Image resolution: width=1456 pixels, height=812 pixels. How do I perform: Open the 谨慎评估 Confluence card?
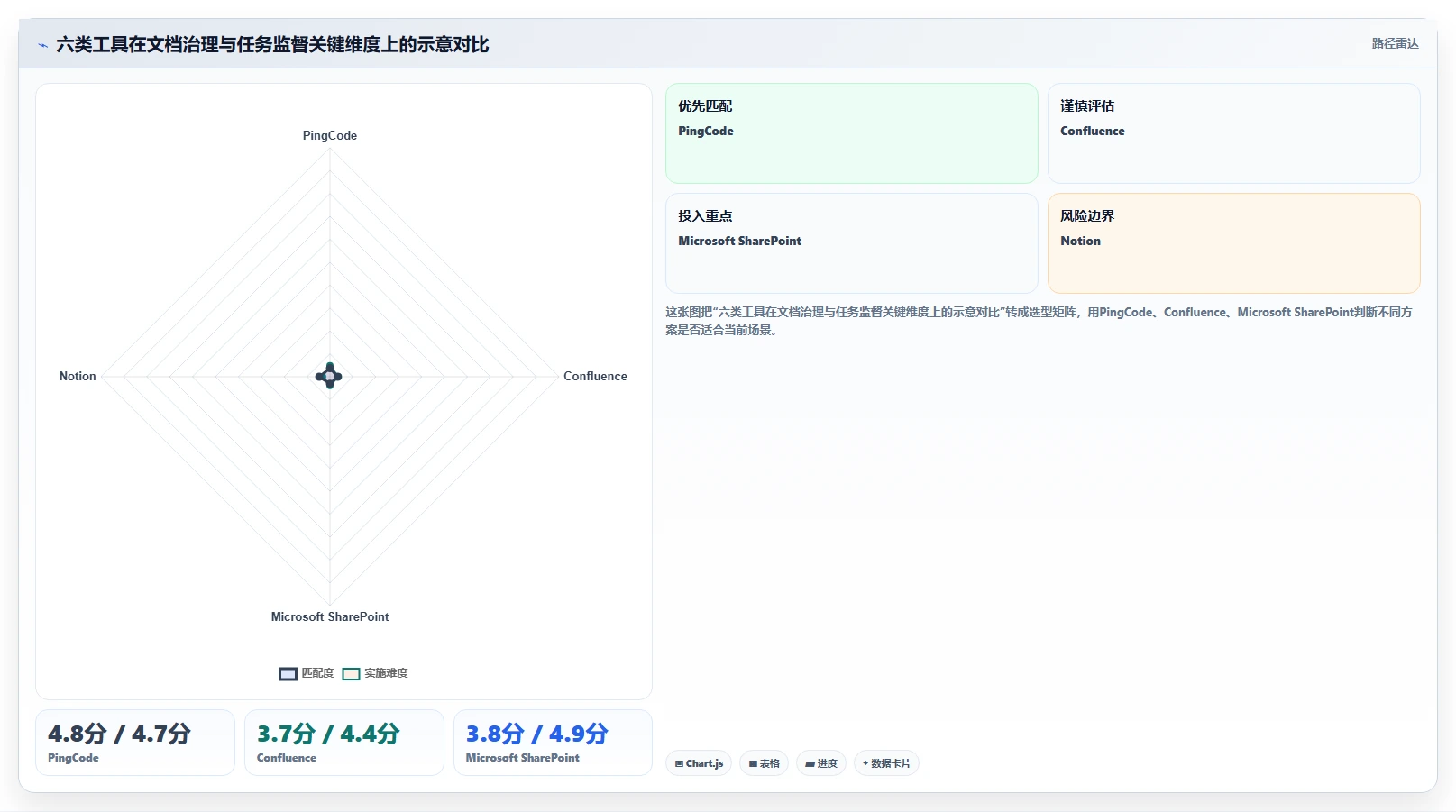(1233, 133)
